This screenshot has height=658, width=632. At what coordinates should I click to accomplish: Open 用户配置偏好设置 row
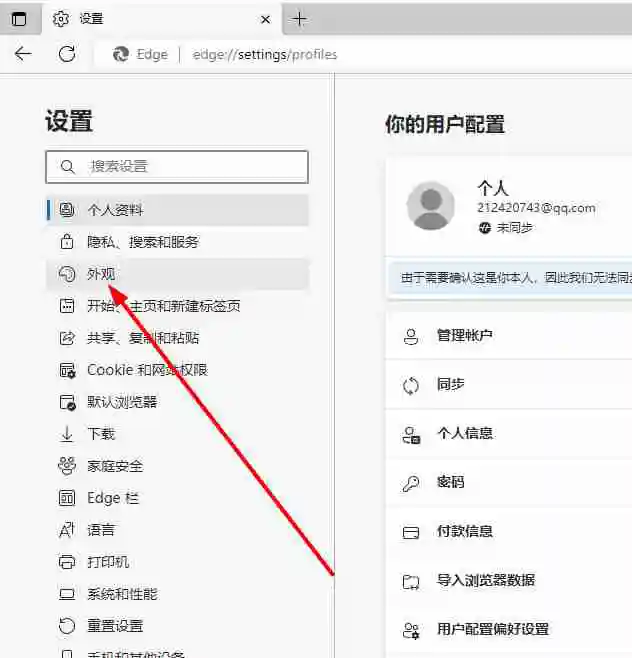(509, 629)
